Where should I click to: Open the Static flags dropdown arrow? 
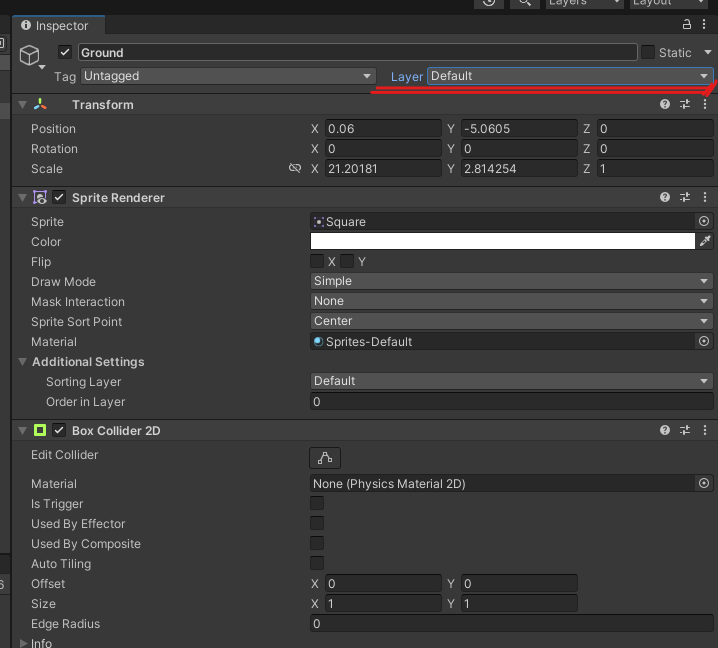(708, 52)
